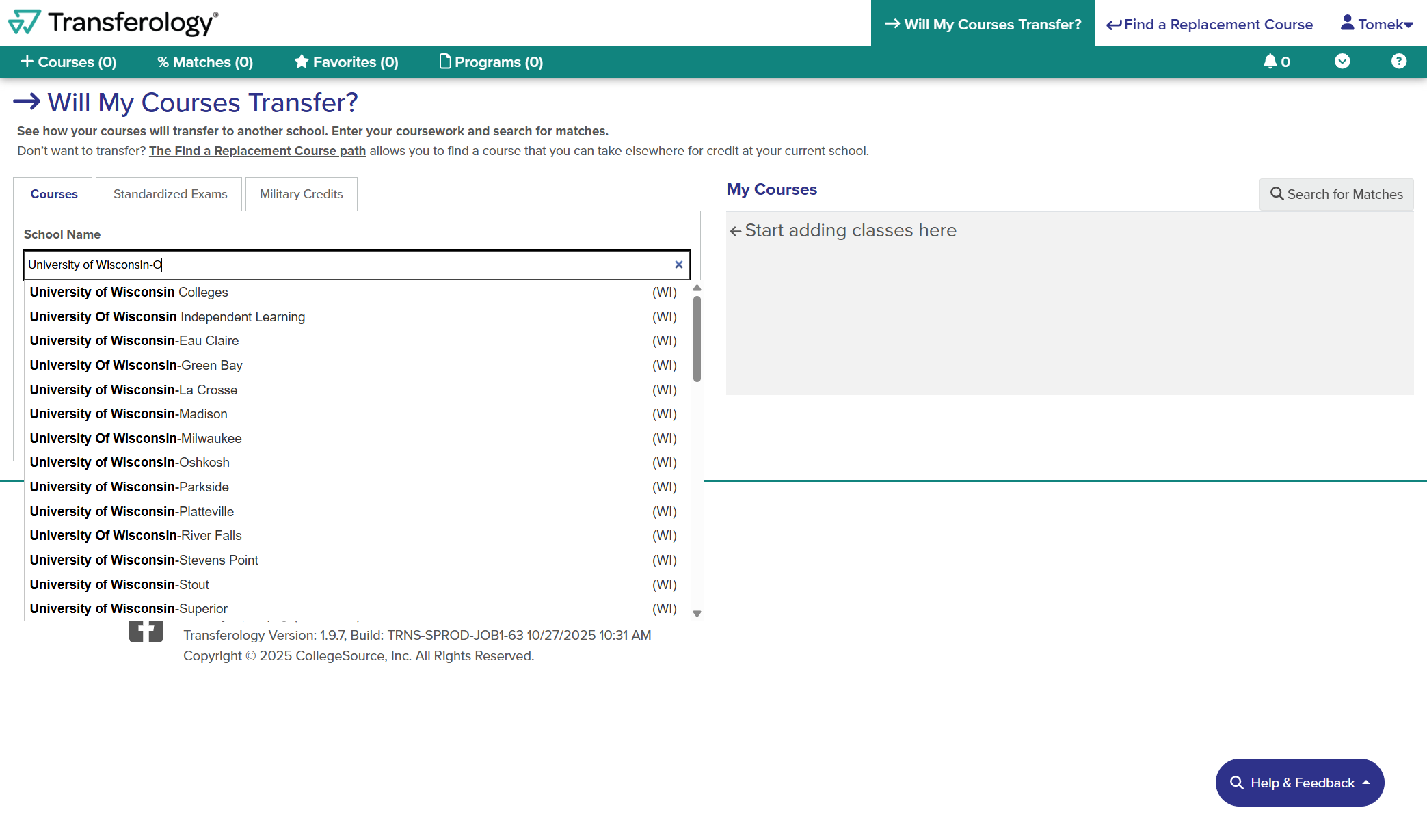Pick University of Wisconsin-Madison
The image size is (1427, 840).
(x=357, y=414)
